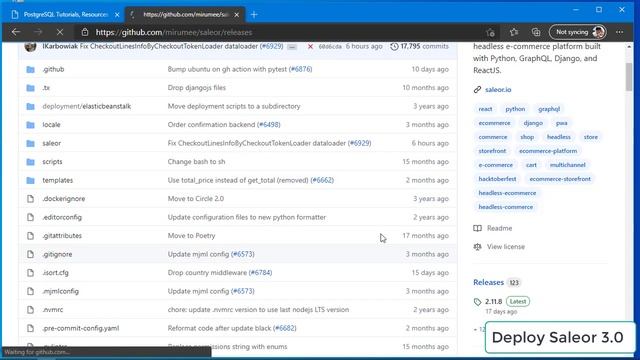This screenshot has width=640, height=360.
Task: Open the View license link
Action: point(506,247)
